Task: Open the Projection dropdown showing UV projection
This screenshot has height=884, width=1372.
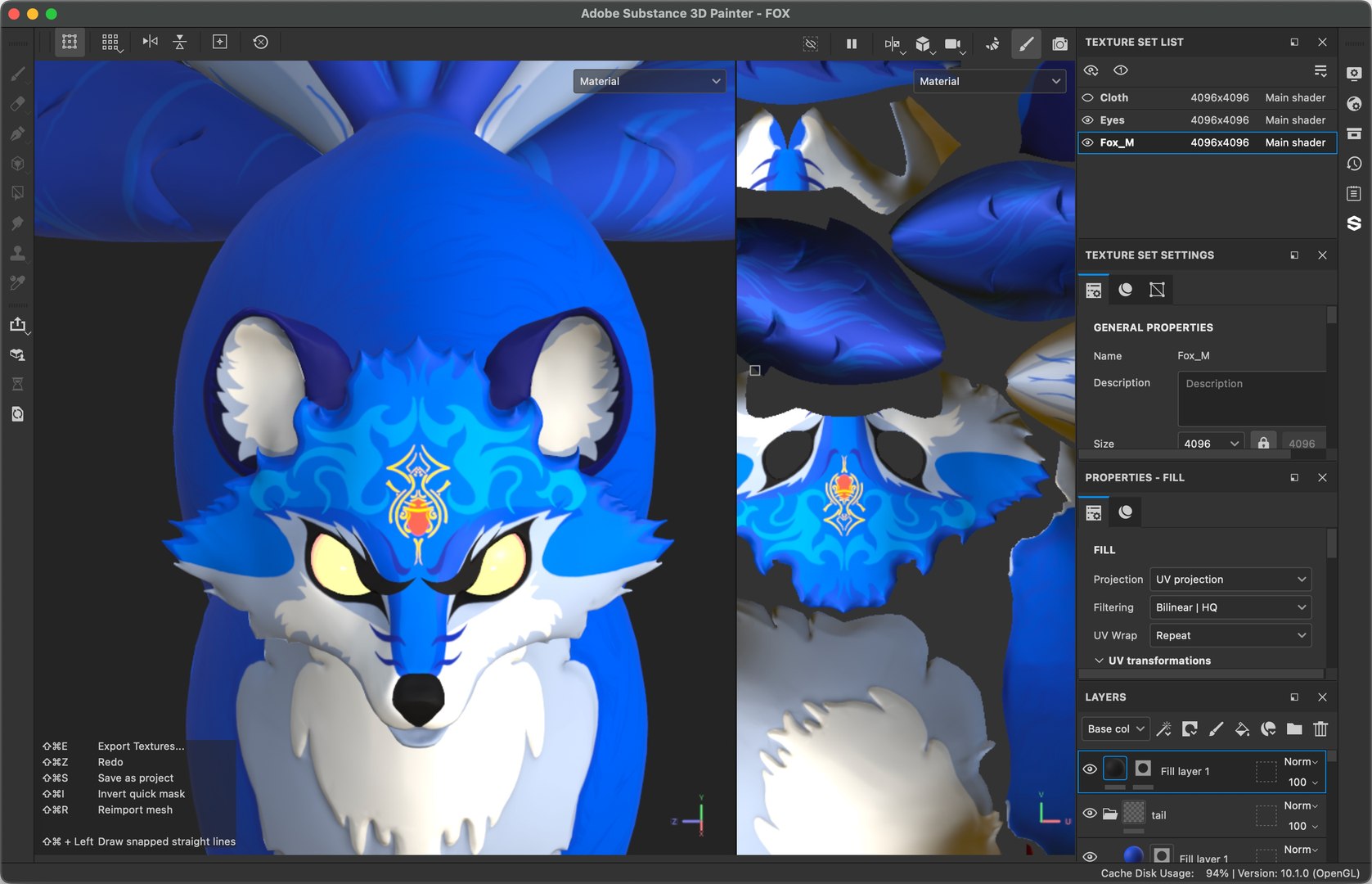Action: 1230,580
